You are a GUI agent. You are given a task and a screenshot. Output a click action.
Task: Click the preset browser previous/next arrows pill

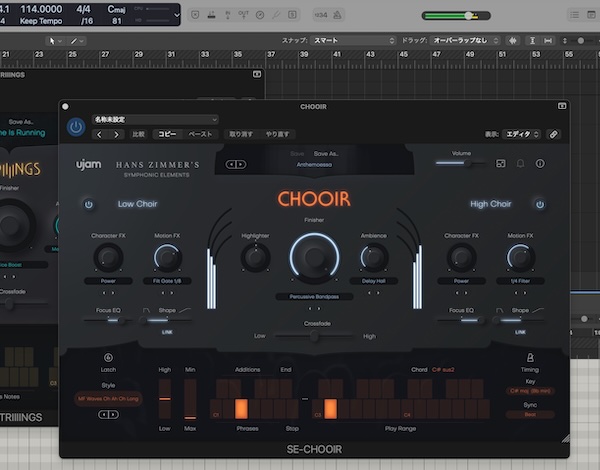pyautogui.click(x=236, y=164)
